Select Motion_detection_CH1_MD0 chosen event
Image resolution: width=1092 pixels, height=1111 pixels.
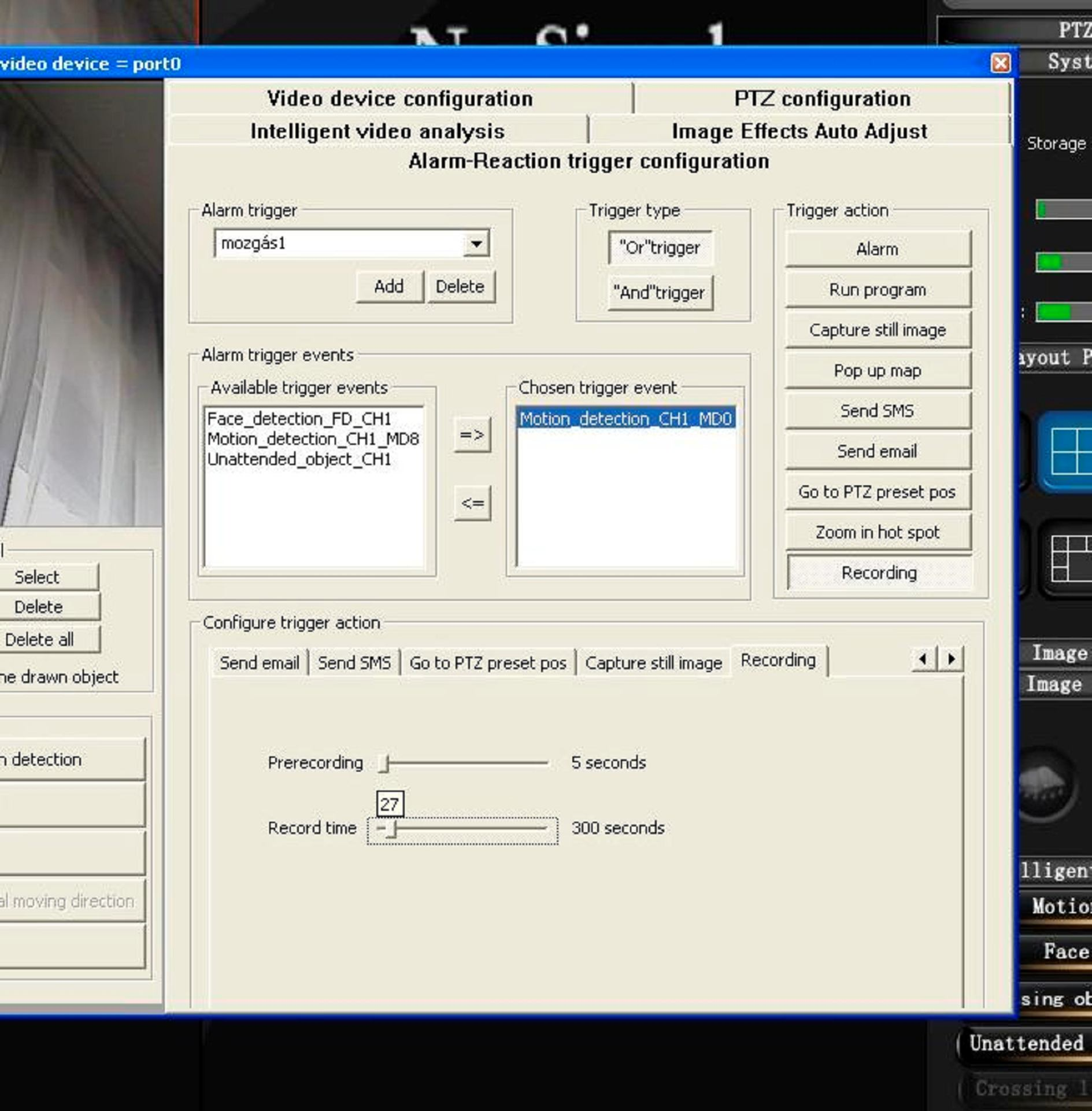[x=625, y=419]
